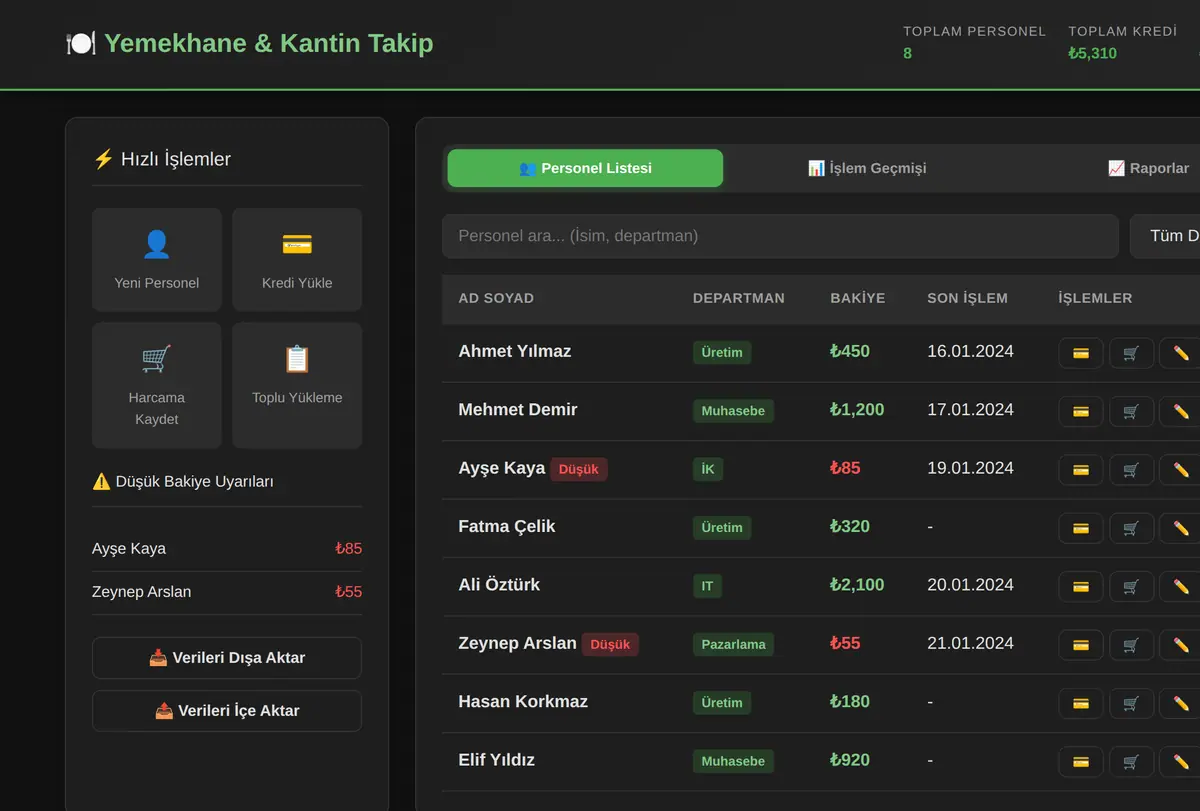1200x811 pixels.
Task: Select Zeynep Arslan in the low balance warnings
Action: 227,592
